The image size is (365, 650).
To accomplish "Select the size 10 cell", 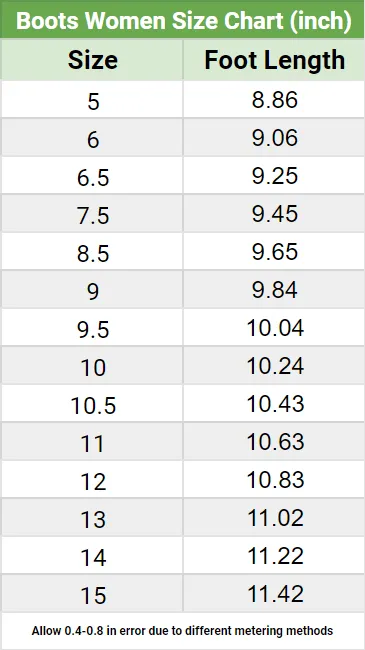I will [x=92, y=366].
